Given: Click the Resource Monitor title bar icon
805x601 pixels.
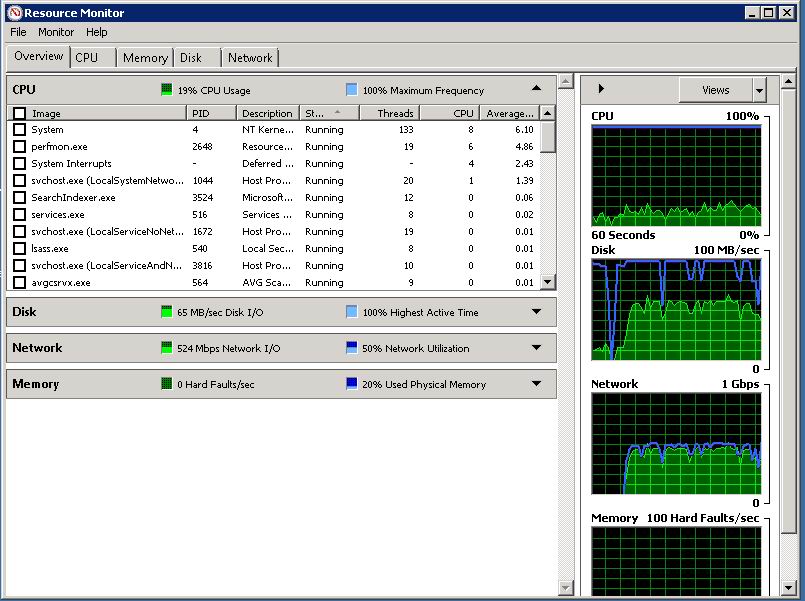Looking at the screenshot, I should tap(13, 13).
